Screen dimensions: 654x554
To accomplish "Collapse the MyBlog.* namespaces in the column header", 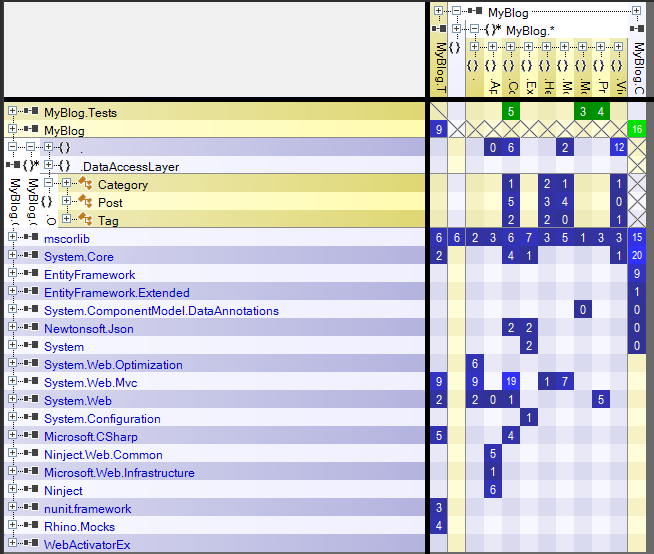I will 474,29.
